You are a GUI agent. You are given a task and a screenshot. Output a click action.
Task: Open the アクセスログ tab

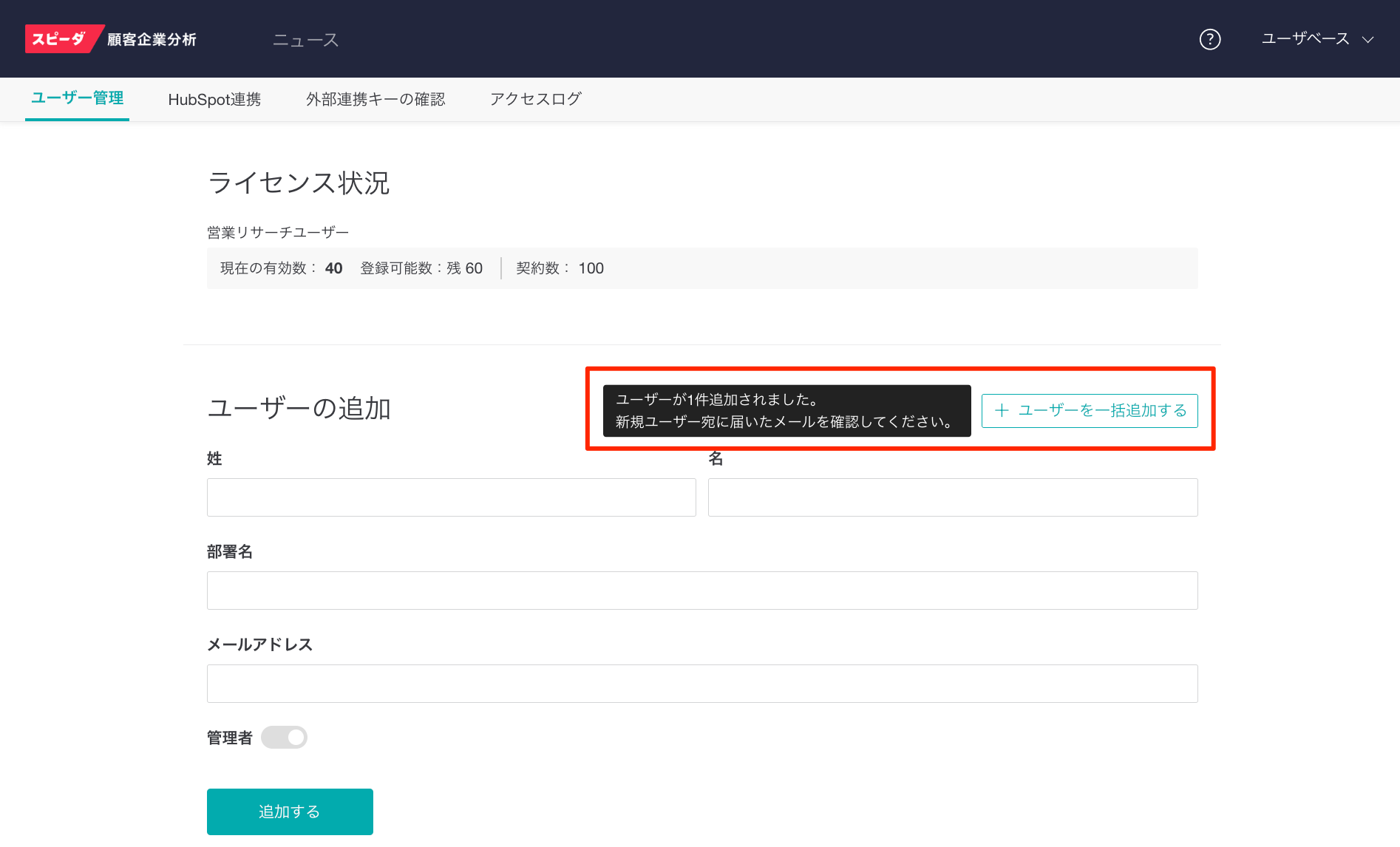click(x=536, y=99)
